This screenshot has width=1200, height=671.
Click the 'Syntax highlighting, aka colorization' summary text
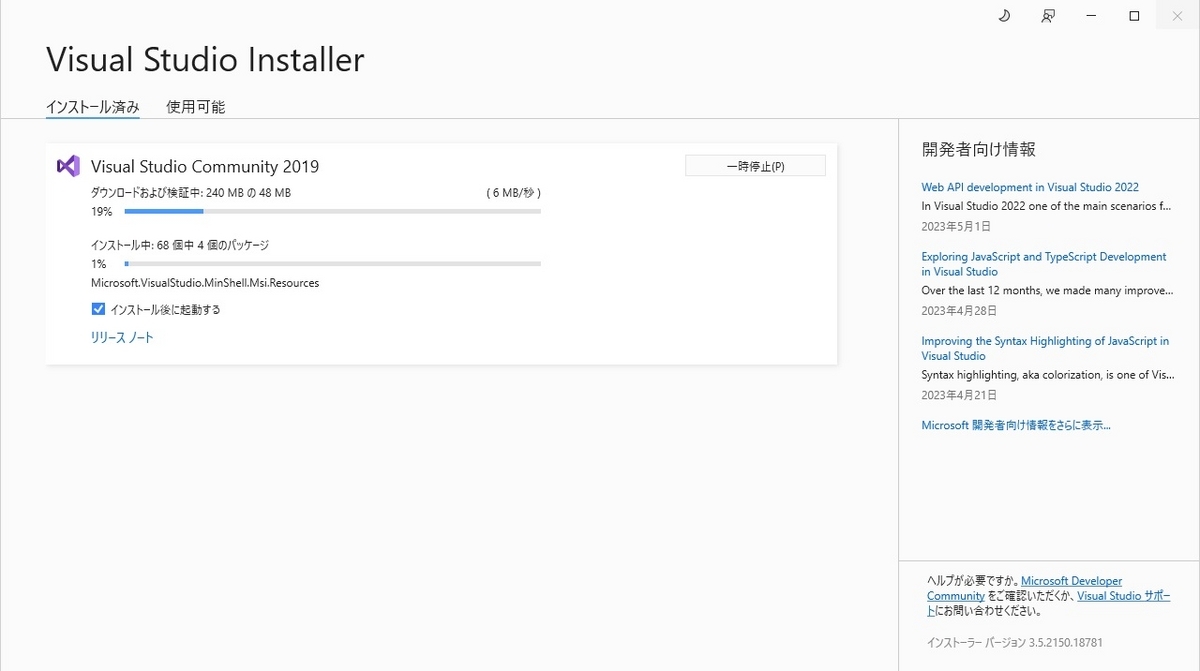[x=1047, y=375]
